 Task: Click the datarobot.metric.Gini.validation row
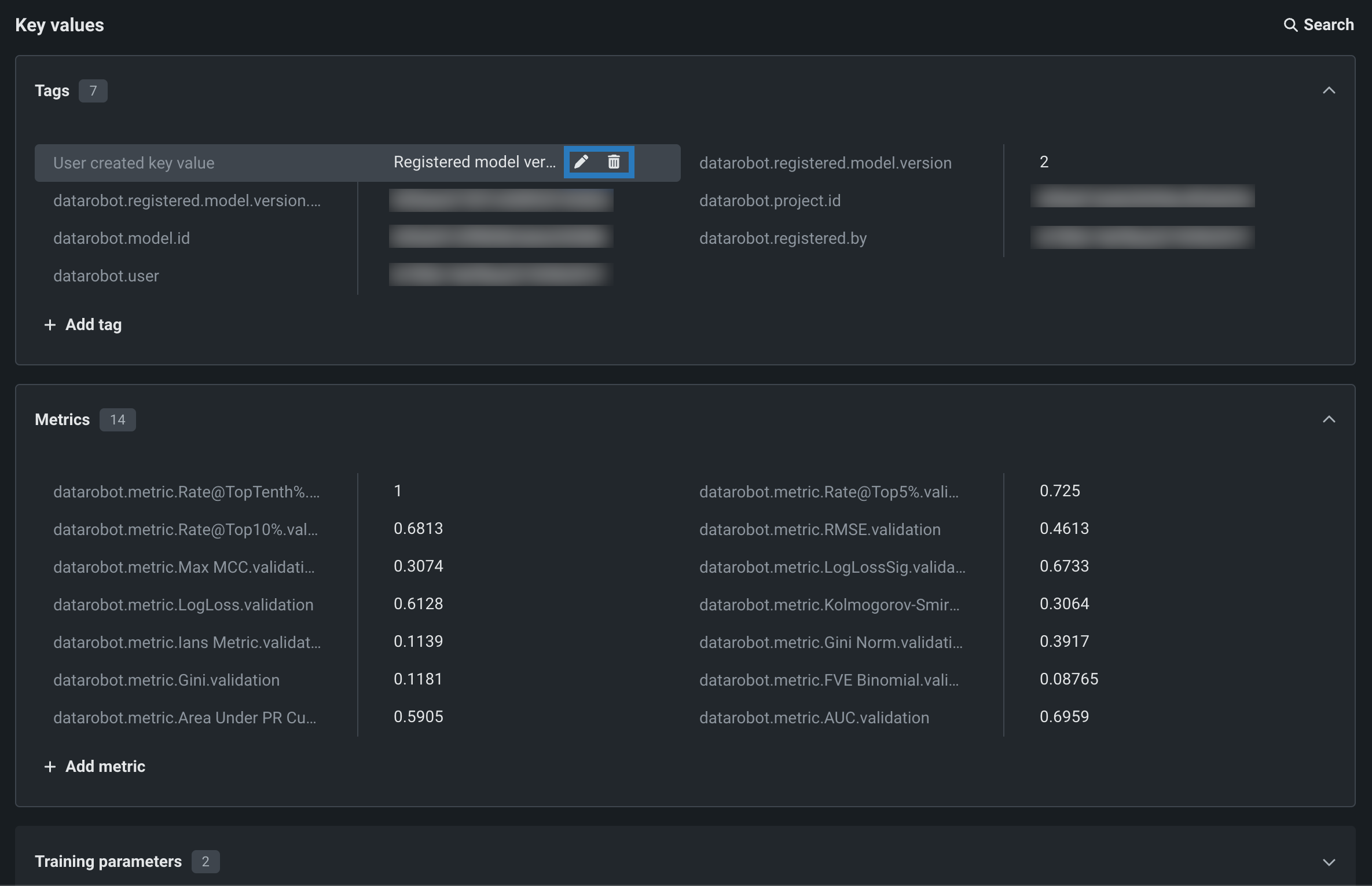click(166, 680)
